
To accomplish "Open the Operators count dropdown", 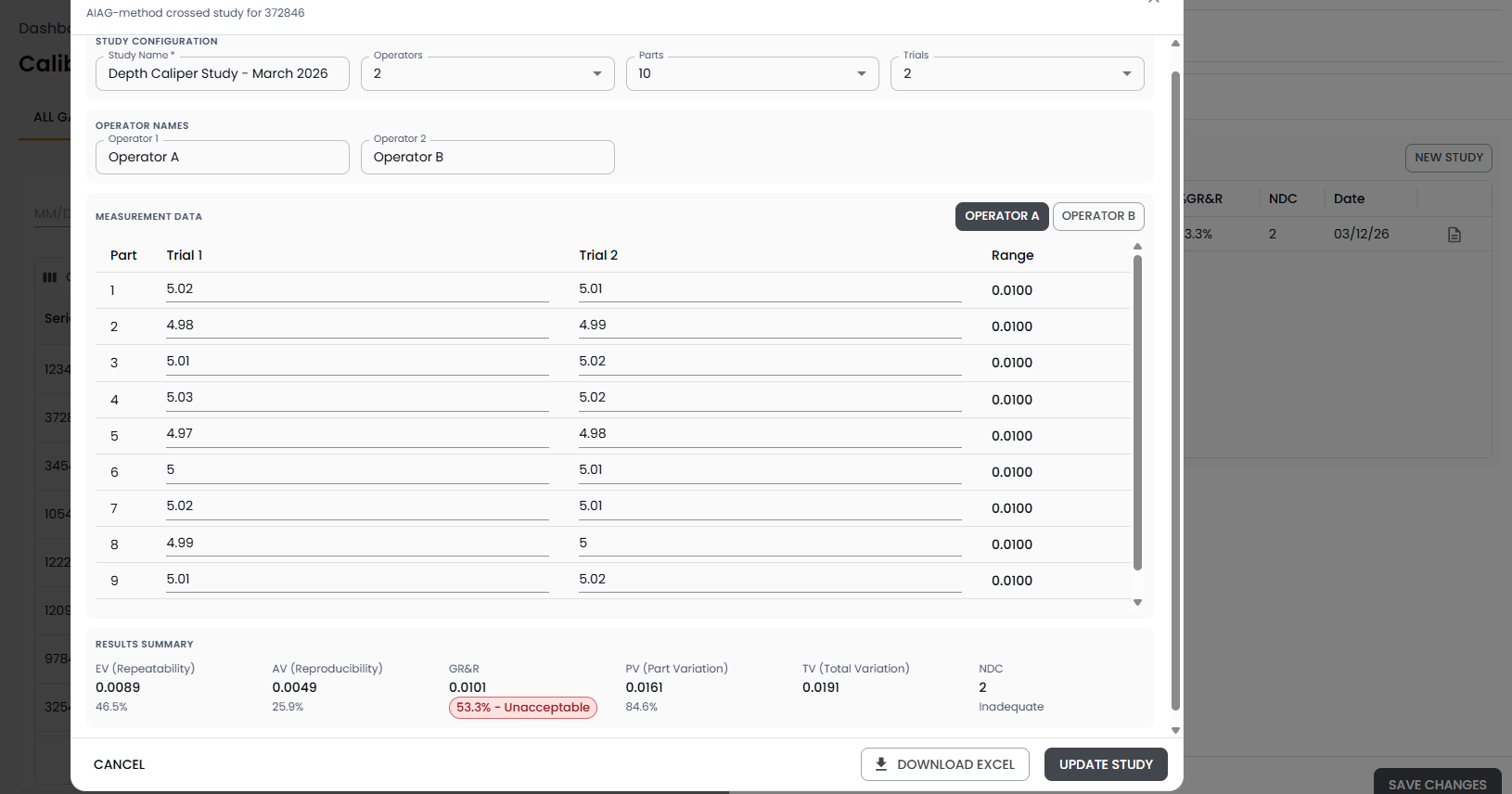I will click(x=487, y=74).
